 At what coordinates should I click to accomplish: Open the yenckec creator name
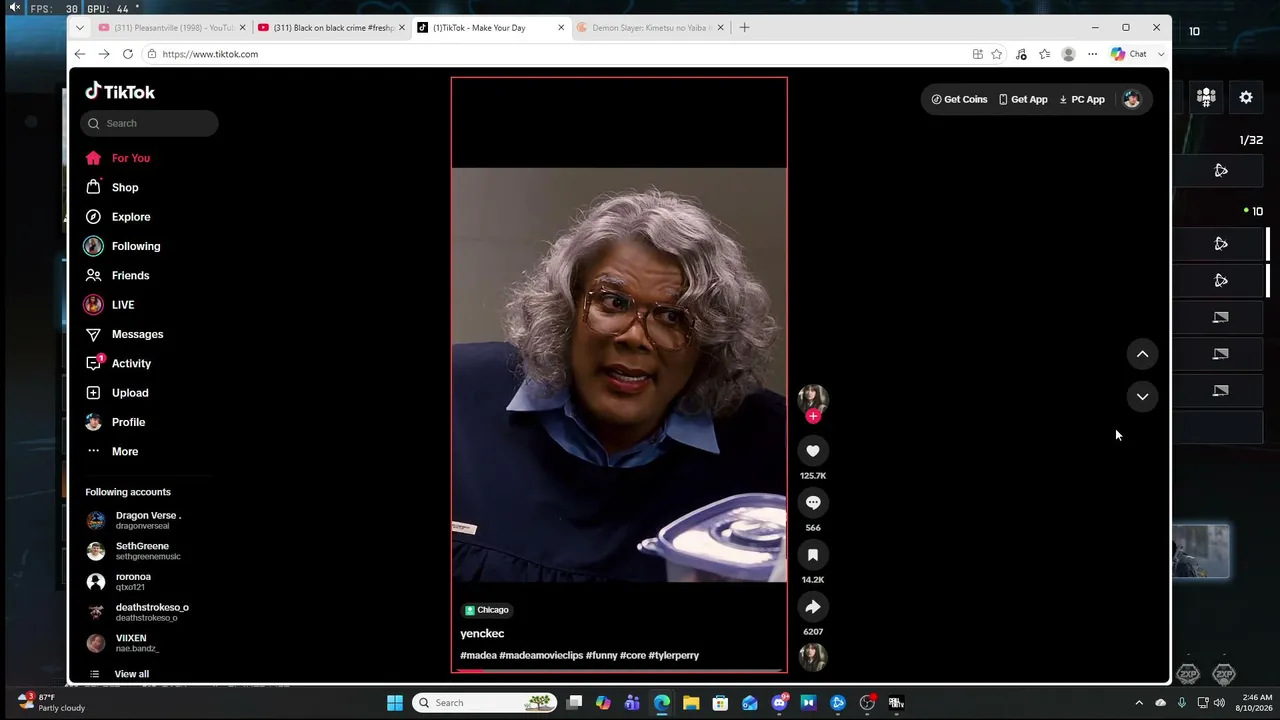point(482,634)
